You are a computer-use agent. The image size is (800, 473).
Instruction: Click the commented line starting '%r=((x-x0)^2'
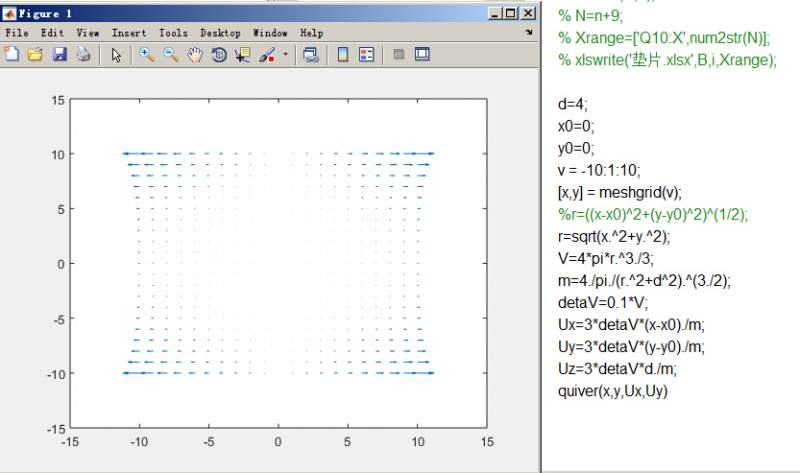(x=653, y=214)
